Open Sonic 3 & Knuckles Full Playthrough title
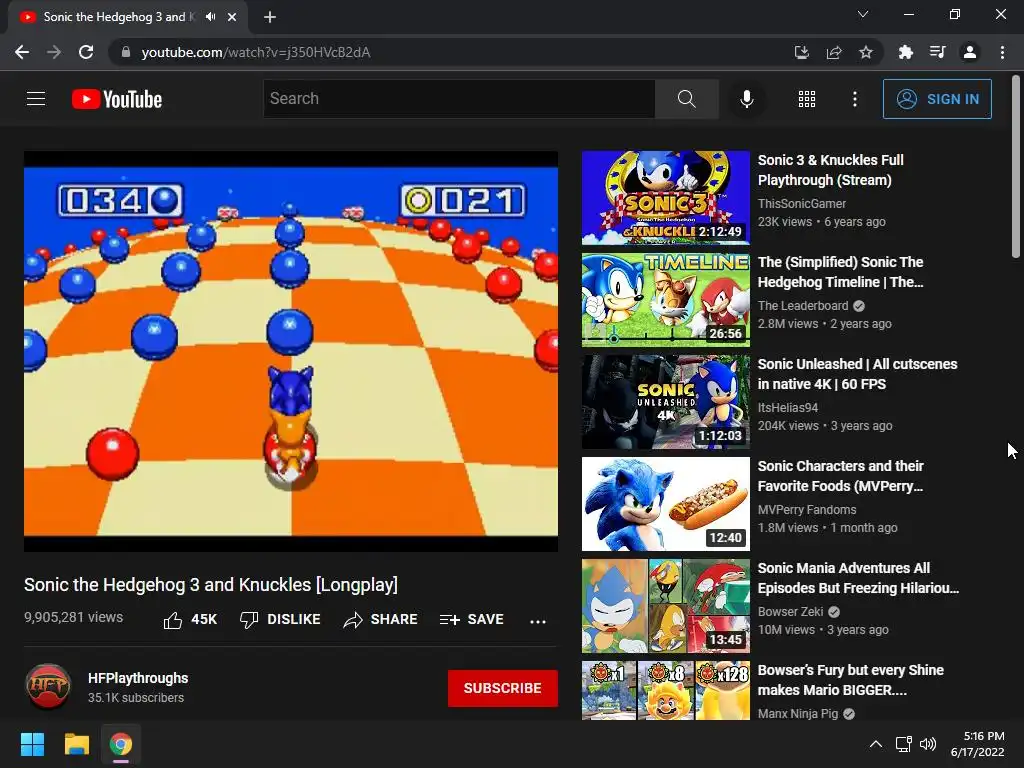The width and height of the screenshot is (1024, 768). click(x=831, y=170)
